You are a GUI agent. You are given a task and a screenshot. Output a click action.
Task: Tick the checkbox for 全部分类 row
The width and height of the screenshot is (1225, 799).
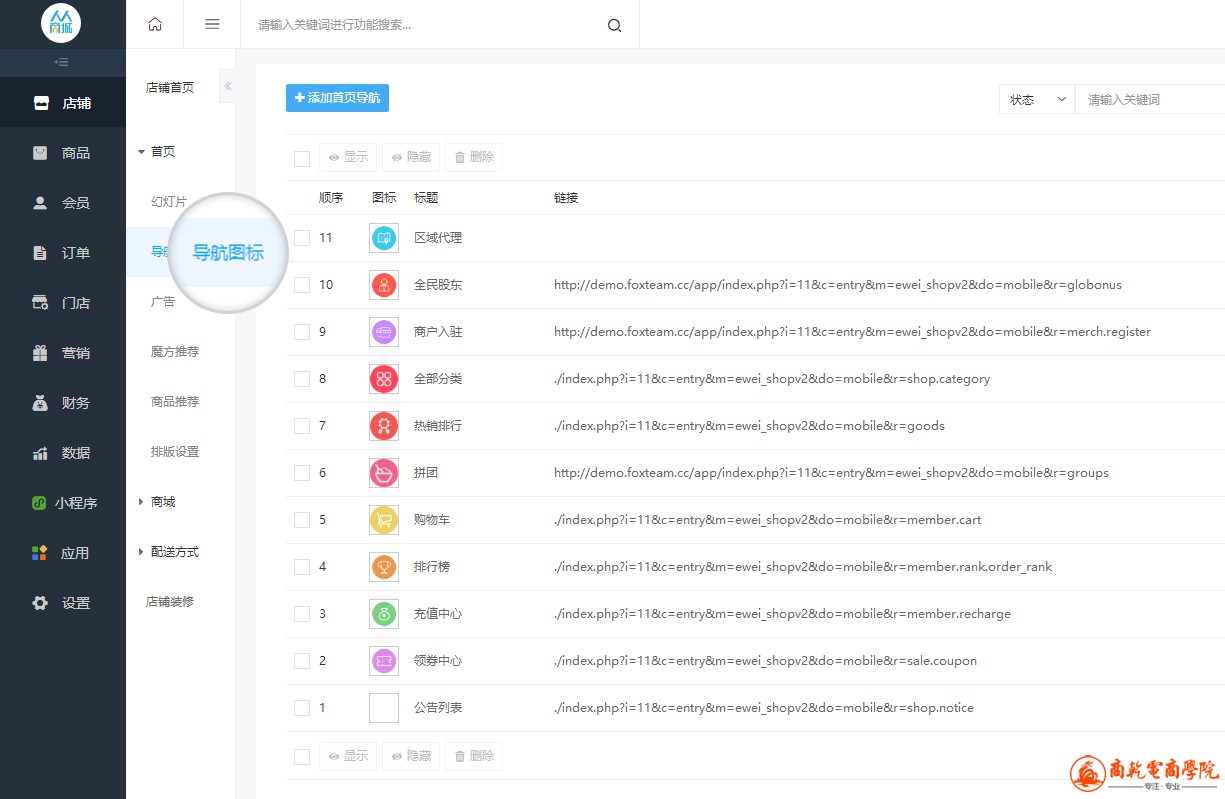click(x=302, y=379)
